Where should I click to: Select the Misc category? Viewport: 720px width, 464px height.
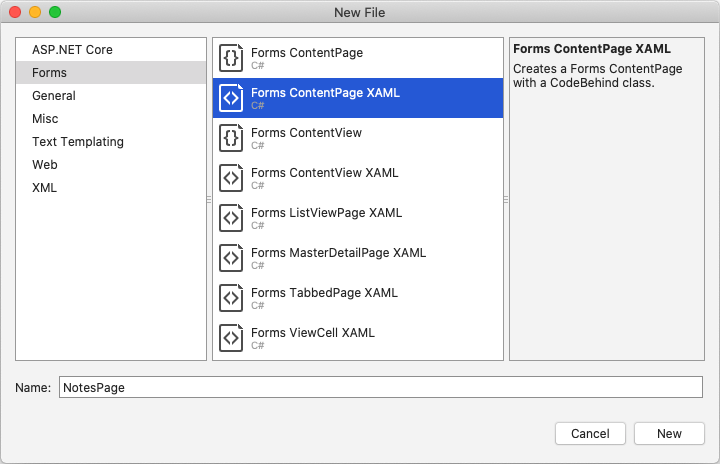pyautogui.click(x=45, y=119)
